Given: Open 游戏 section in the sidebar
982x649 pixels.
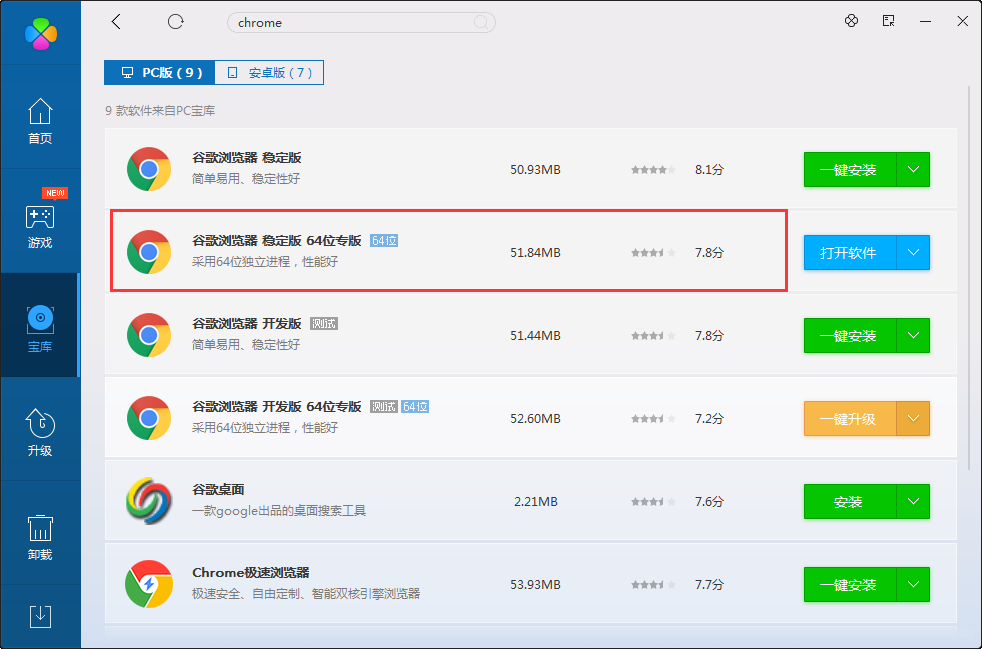Looking at the screenshot, I should [40, 221].
